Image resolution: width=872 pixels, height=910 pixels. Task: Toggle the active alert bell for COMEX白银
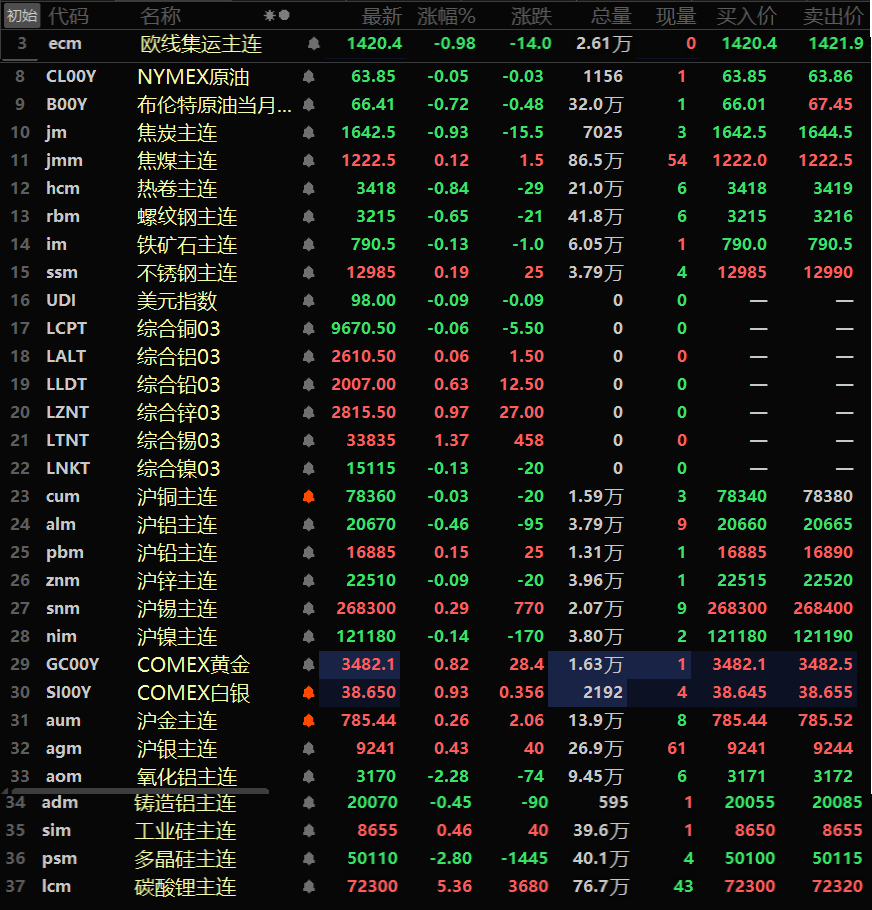(308, 693)
